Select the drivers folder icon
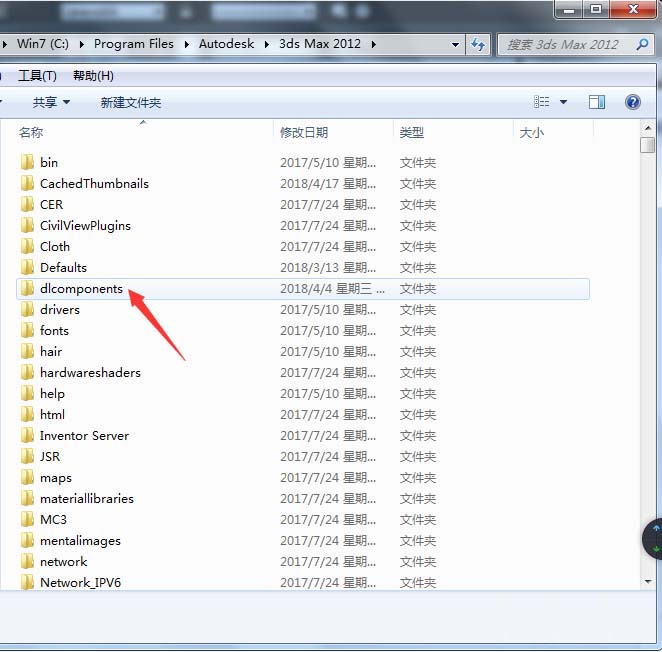The width and height of the screenshot is (662, 652). coord(27,310)
